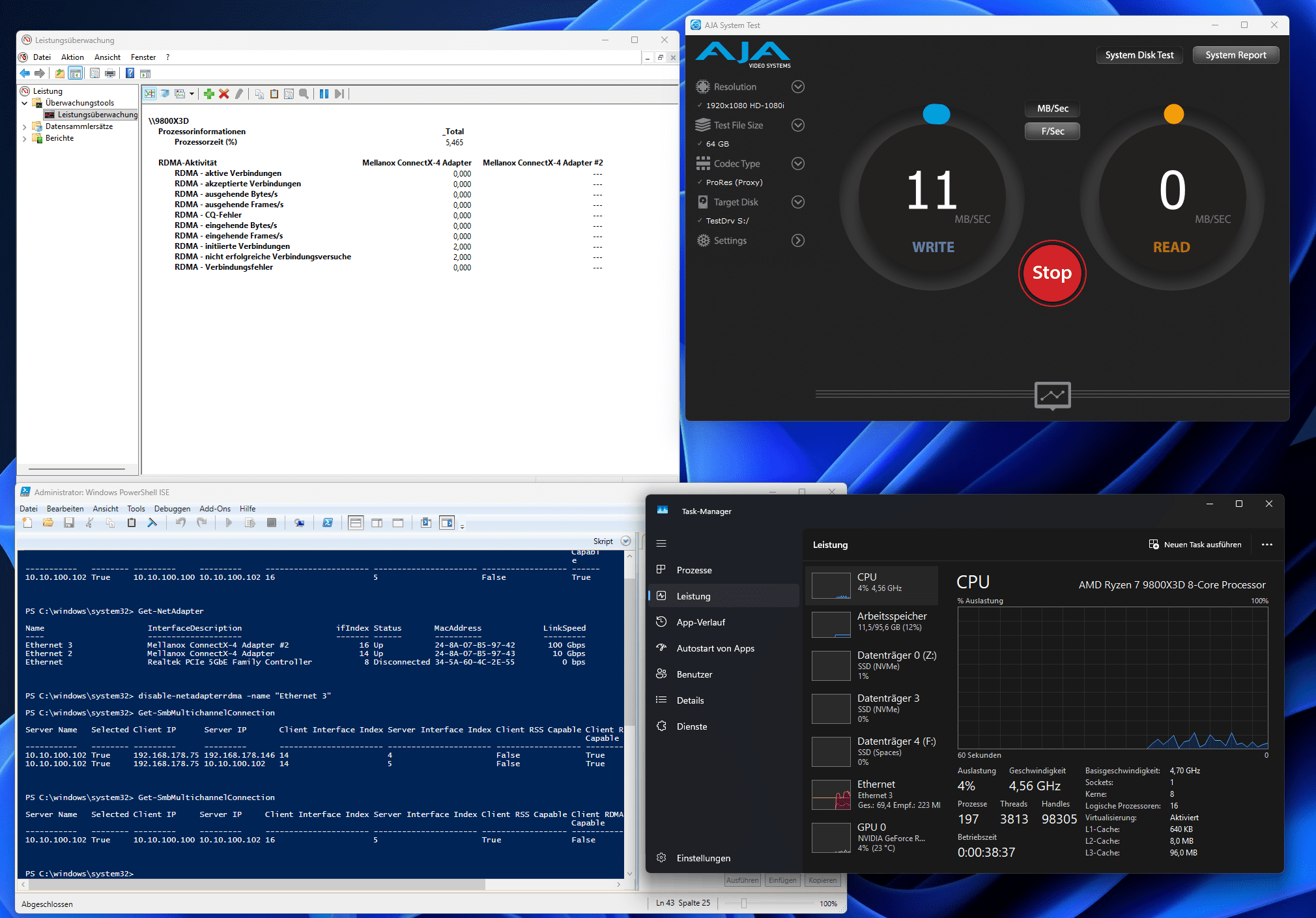This screenshot has height=918, width=1316.
Task: Click the Print icon in Leistungsüberwachung toolbar
Action: point(110,74)
